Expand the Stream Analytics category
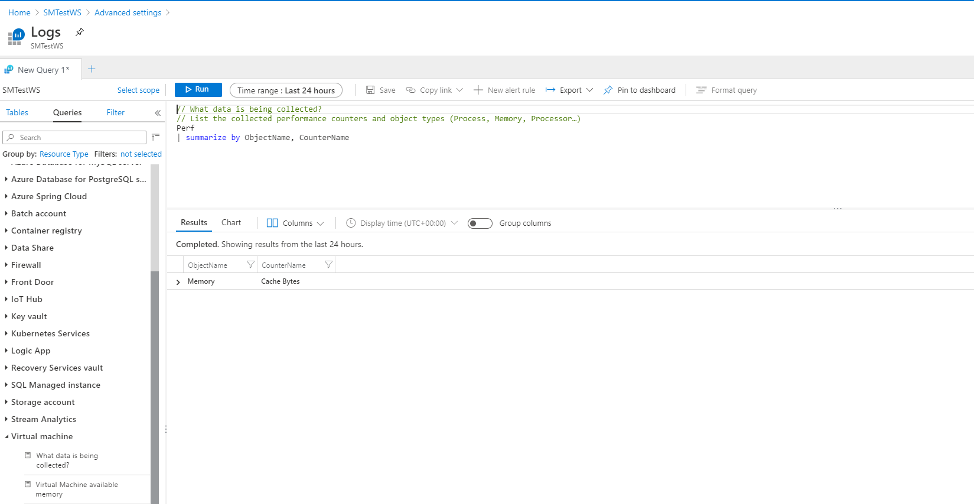Viewport: 974px width, 504px height. pos(6,419)
